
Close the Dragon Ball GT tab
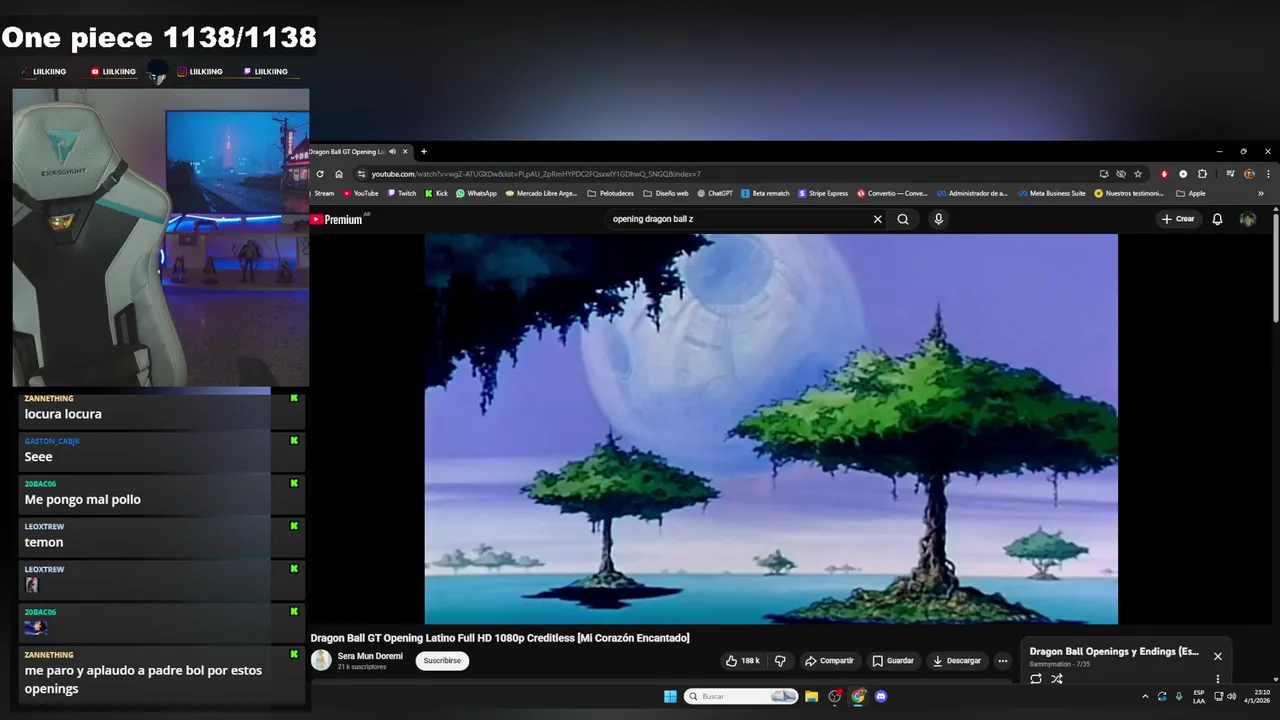coord(405,152)
